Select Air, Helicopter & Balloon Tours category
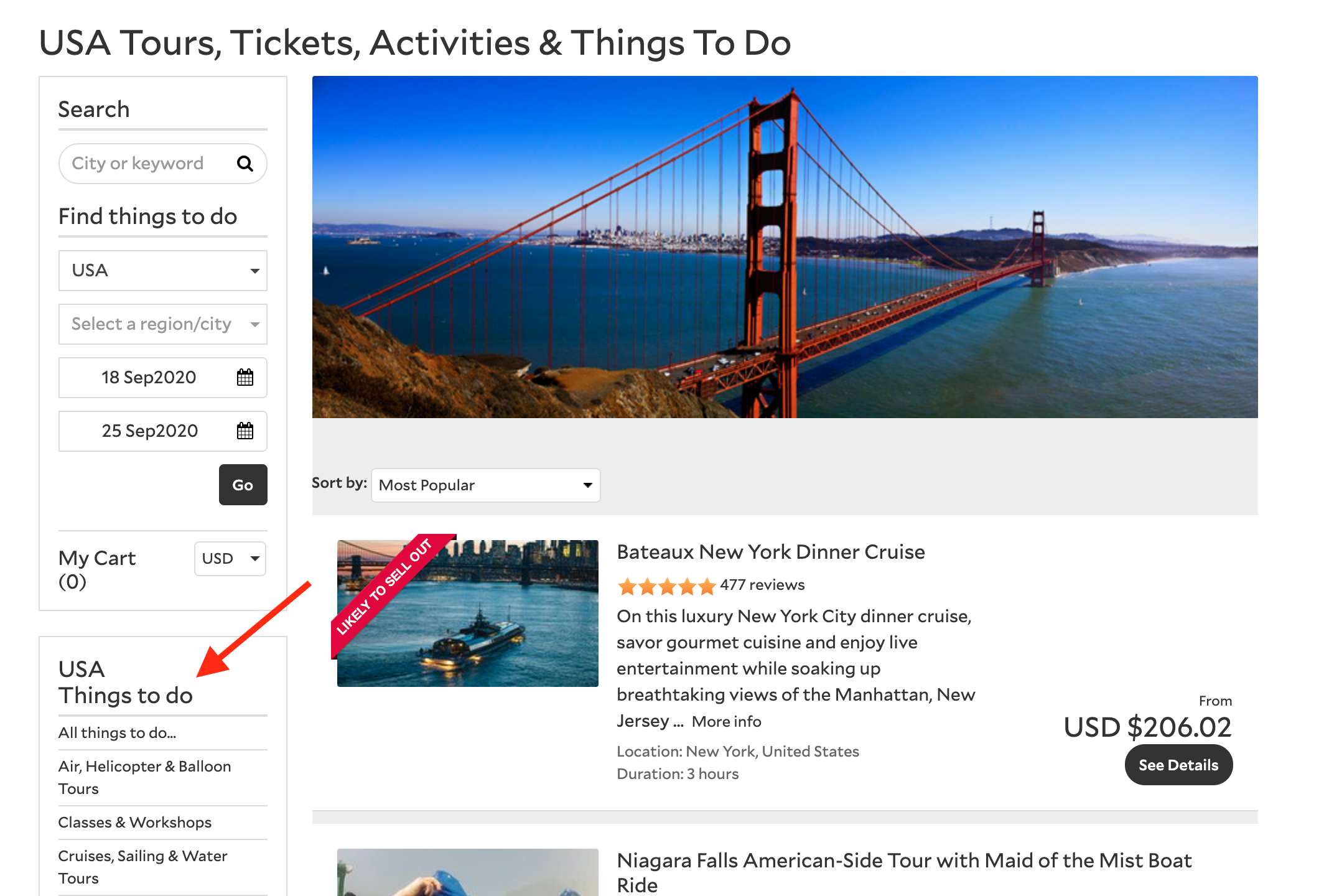Screen dimensions: 1324x896 145,777
